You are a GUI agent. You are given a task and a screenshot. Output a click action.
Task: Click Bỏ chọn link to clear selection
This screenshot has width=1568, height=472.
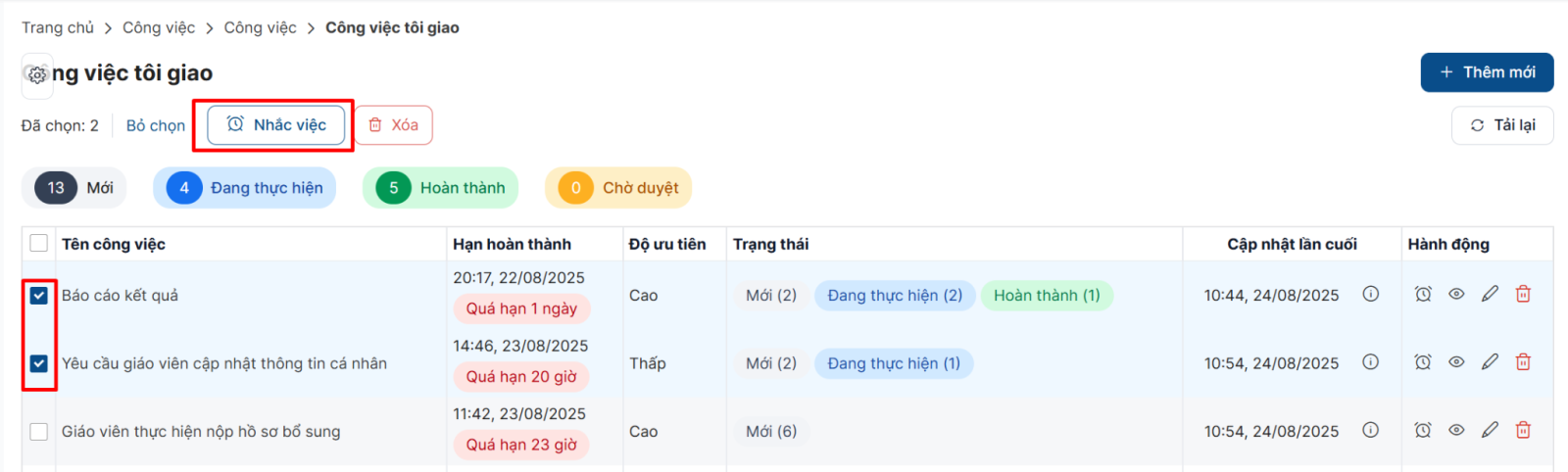156,125
